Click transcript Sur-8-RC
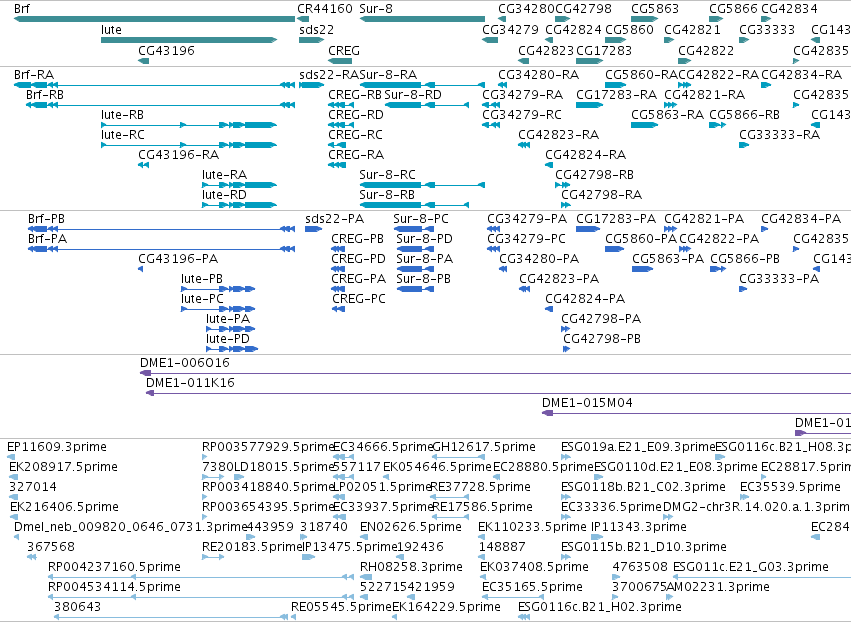851x622 pixels. tap(422, 185)
